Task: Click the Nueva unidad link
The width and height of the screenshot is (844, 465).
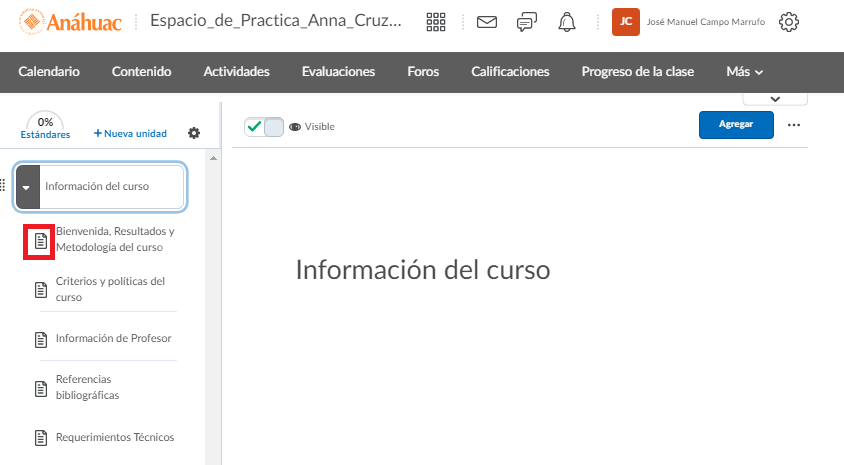Action: [x=130, y=133]
